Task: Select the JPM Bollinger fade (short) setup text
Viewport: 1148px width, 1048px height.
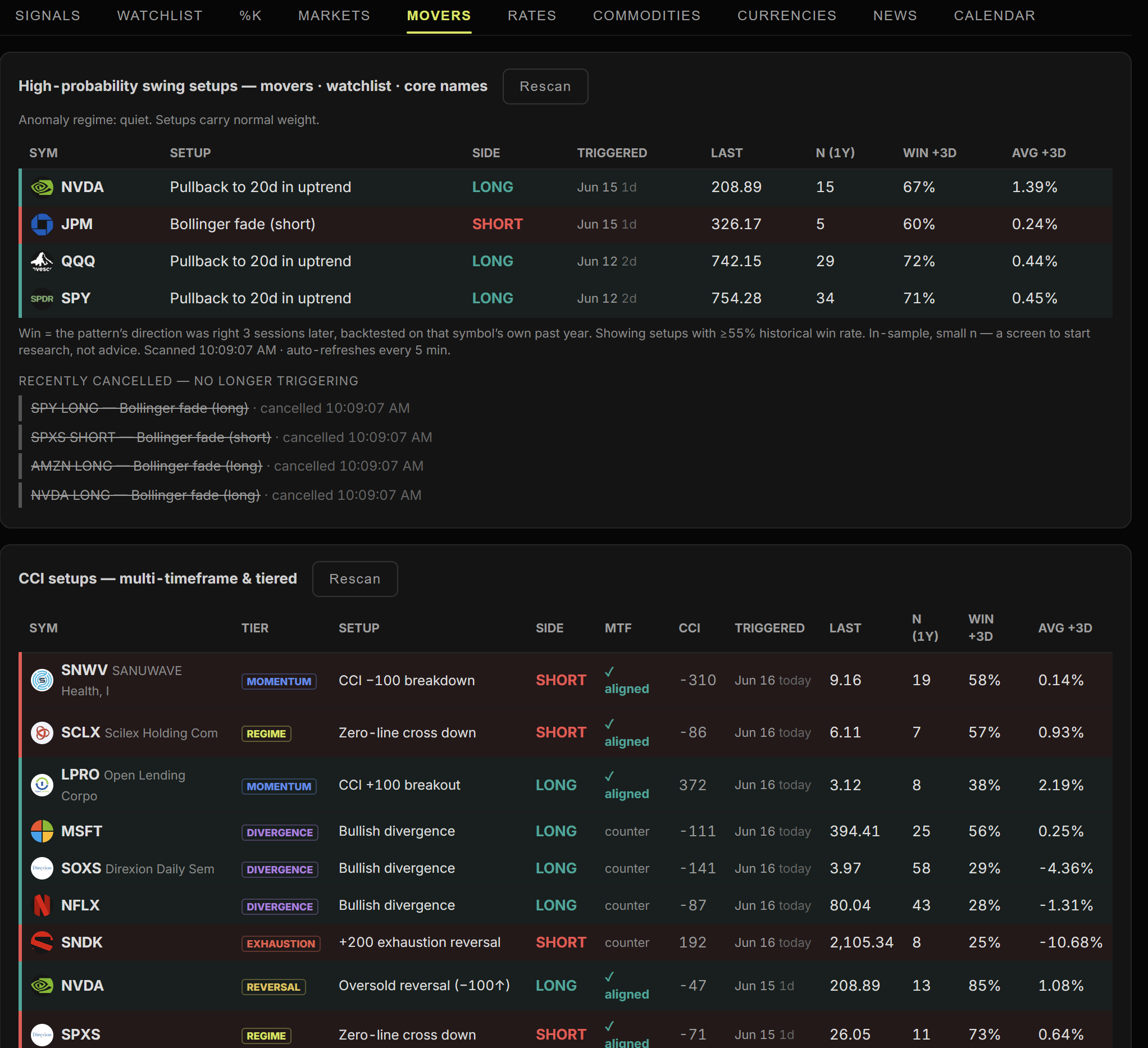Action: (243, 225)
